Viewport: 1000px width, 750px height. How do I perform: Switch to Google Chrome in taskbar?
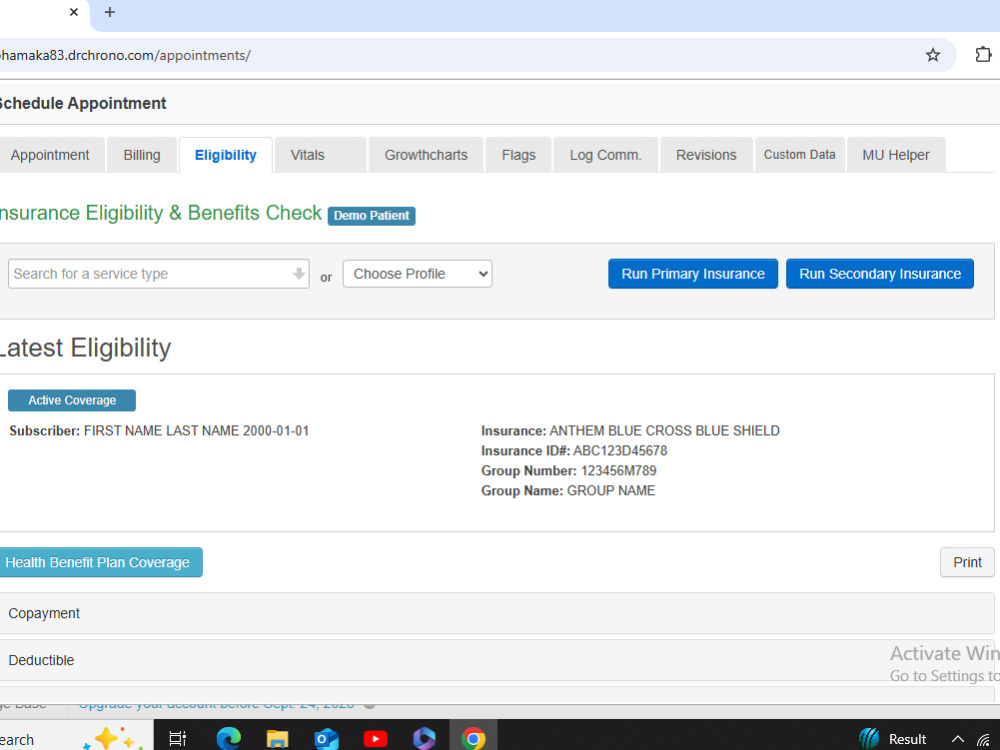473,739
